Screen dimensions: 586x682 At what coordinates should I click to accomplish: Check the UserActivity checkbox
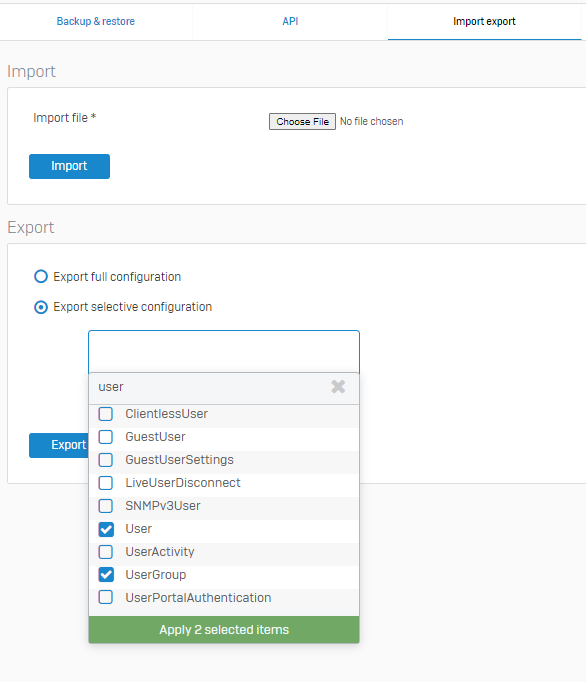[x=106, y=552]
